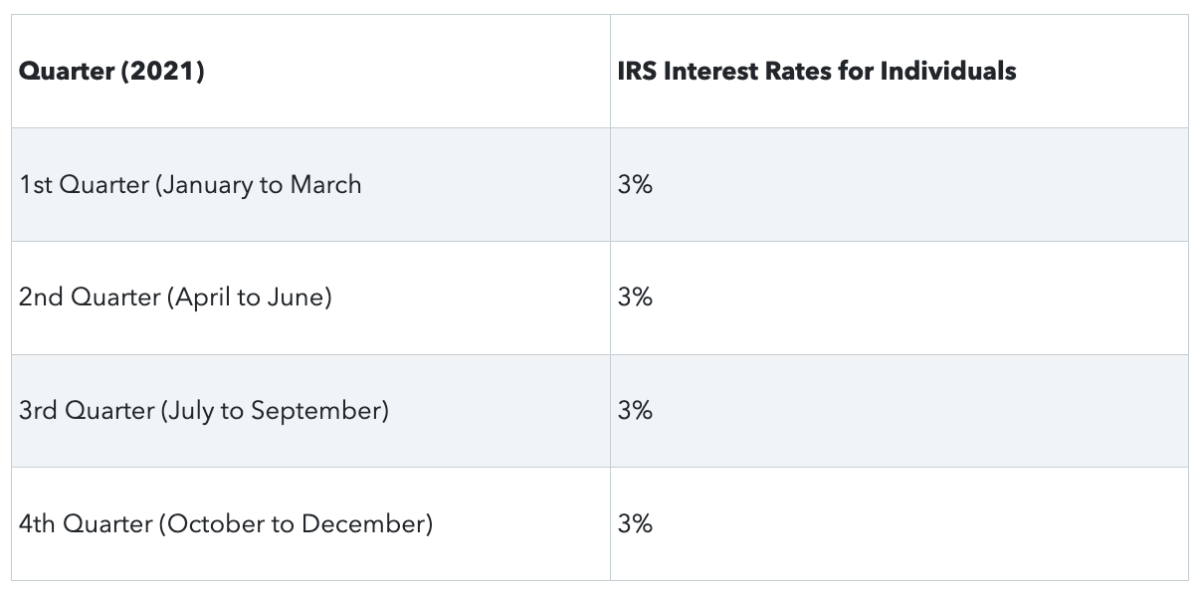Select the "4th Quarter (October to December)" cell
1200x593 pixels.
[x=226, y=524]
